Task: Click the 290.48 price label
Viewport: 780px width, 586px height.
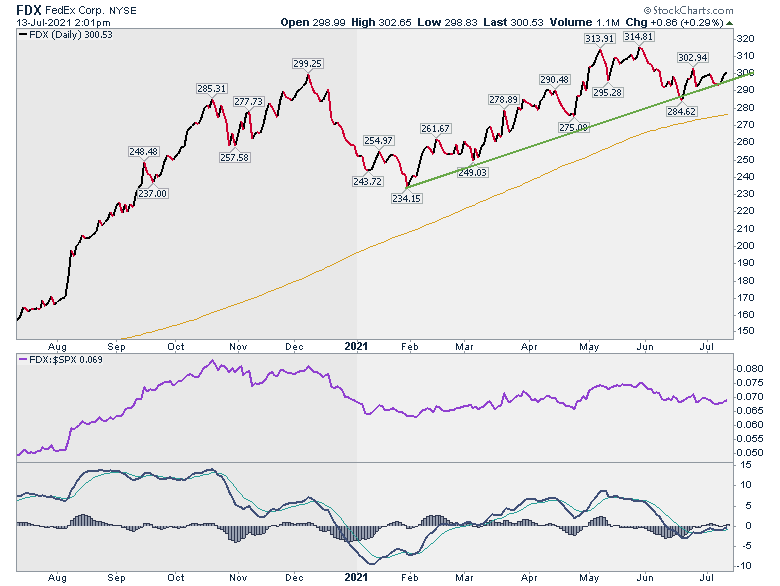Action: coord(554,80)
